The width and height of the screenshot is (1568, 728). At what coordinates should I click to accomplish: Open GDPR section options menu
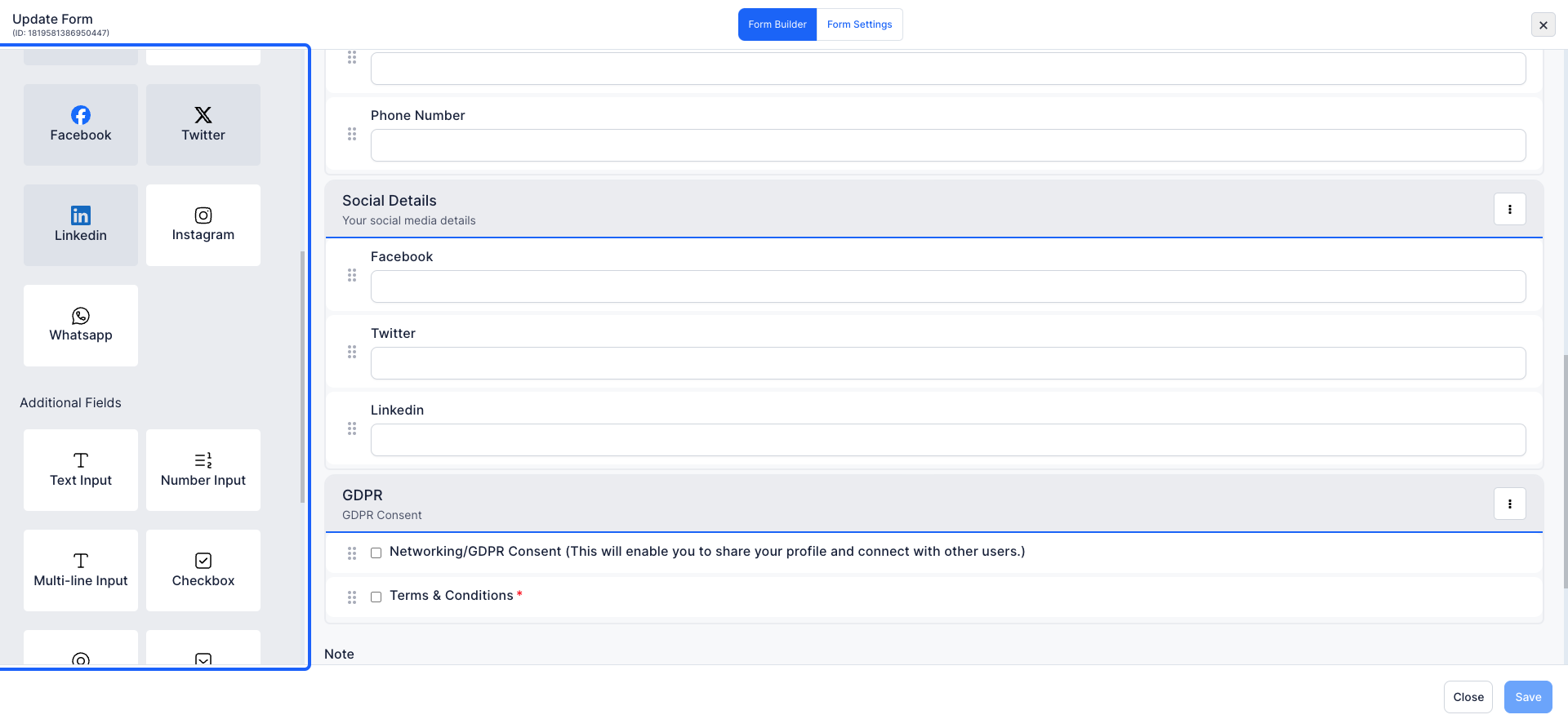(1510, 504)
